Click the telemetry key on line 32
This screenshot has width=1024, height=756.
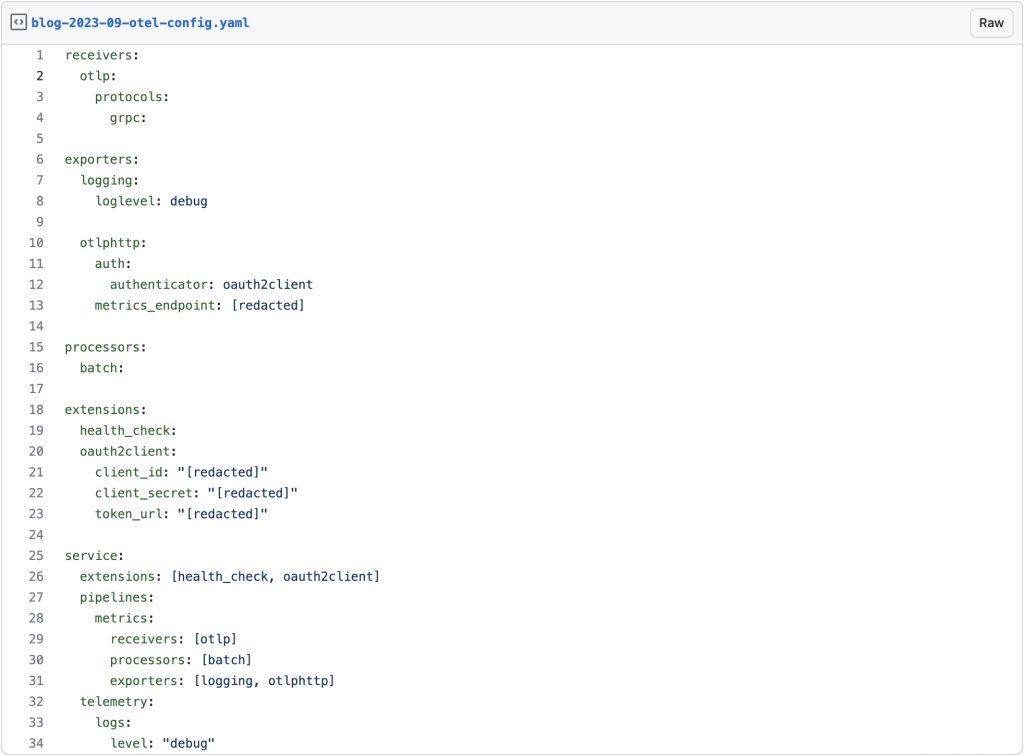116,702
